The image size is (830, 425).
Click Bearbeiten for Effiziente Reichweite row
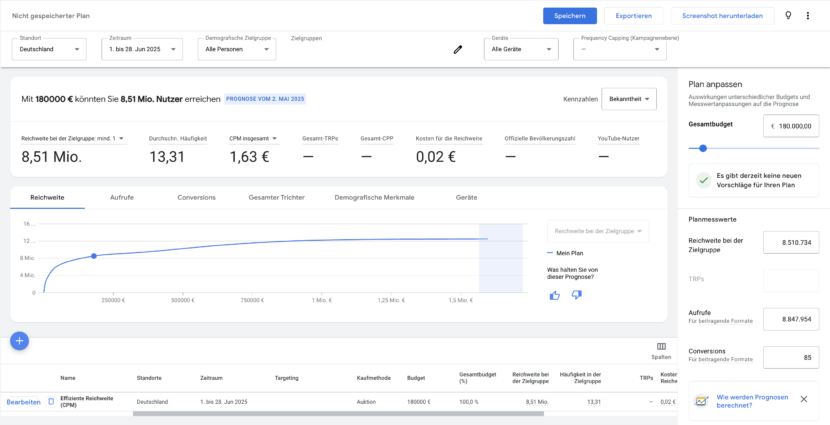[23, 402]
